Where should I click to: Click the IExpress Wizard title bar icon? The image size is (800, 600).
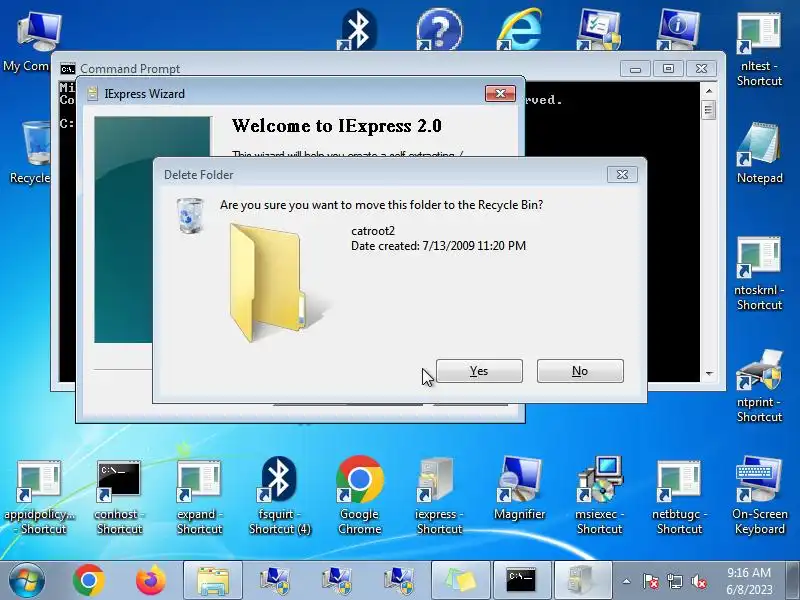tap(92, 93)
